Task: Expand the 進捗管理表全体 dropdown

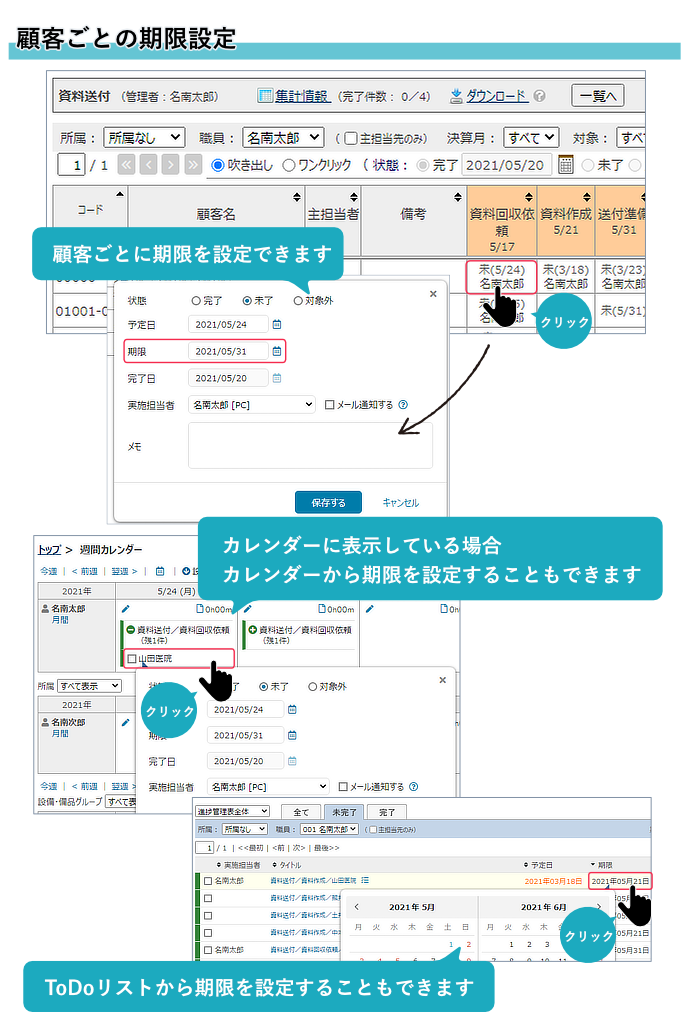Action: pyautogui.click(x=233, y=811)
